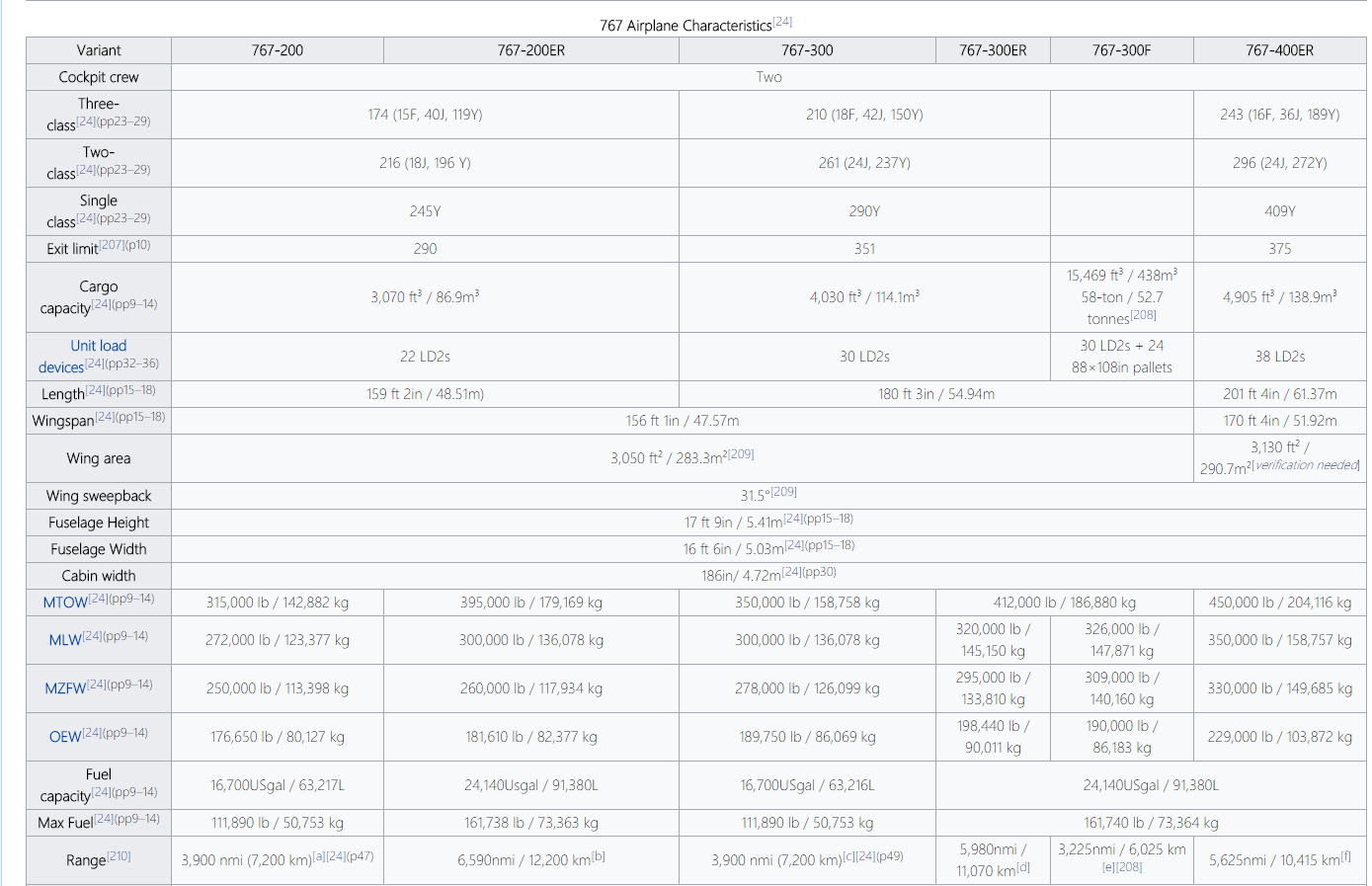Click the 767-300F column header
The width and height of the screenshot is (1372, 886).
[x=1122, y=50]
